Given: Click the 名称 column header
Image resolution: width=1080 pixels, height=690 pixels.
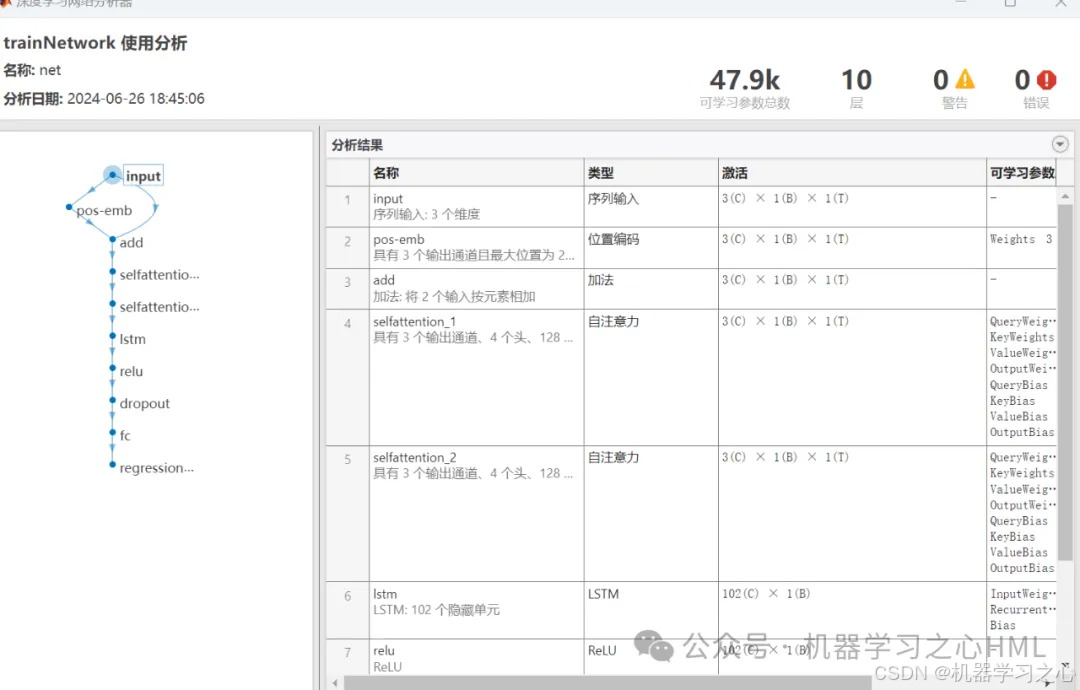Looking at the screenshot, I should tap(387, 171).
